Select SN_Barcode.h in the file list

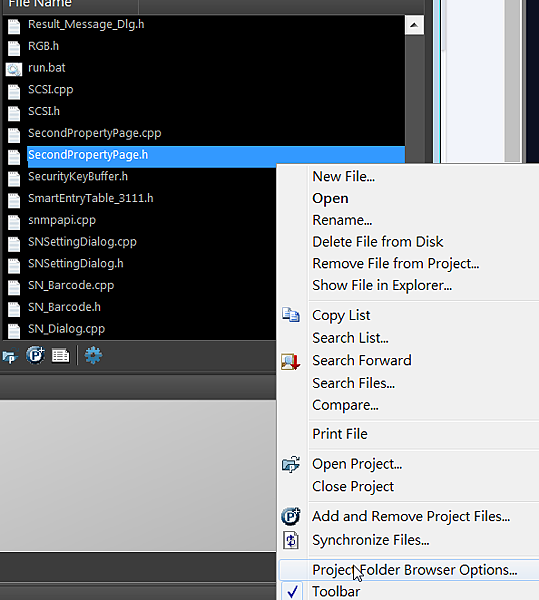[64, 307]
